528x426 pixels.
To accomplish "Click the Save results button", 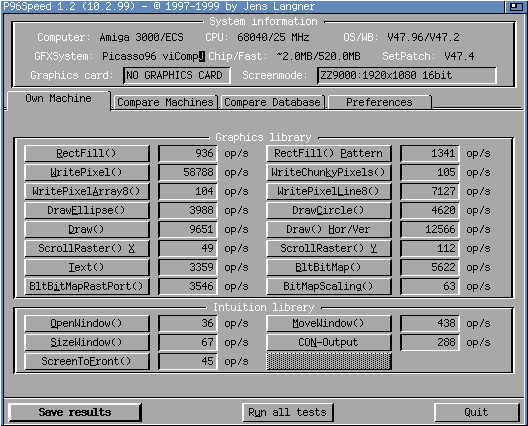I will coord(74,412).
